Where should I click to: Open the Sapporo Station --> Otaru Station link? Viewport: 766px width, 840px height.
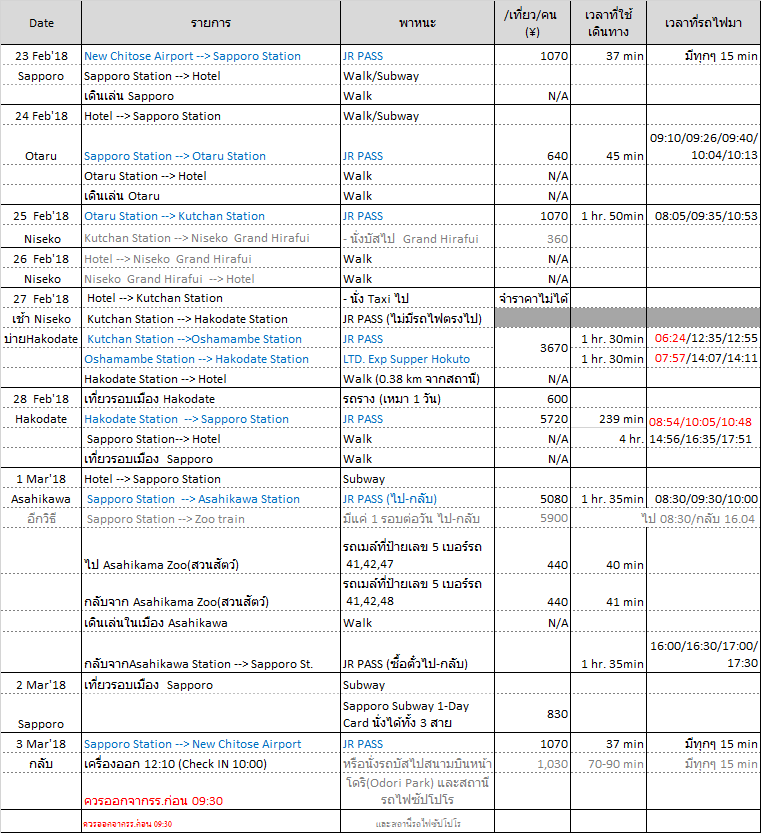coord(175,156)
